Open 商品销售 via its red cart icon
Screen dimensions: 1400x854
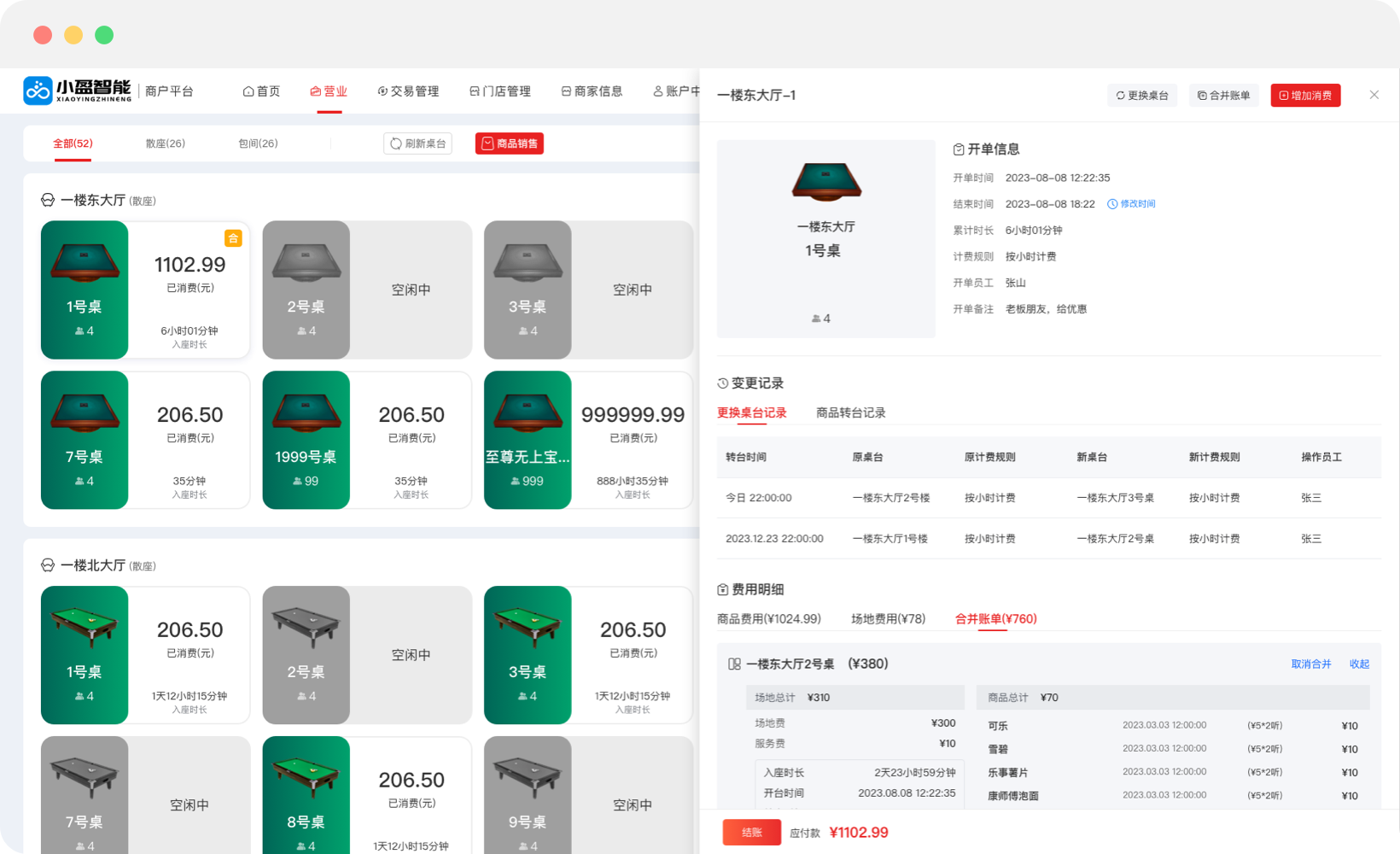[487, 143]
